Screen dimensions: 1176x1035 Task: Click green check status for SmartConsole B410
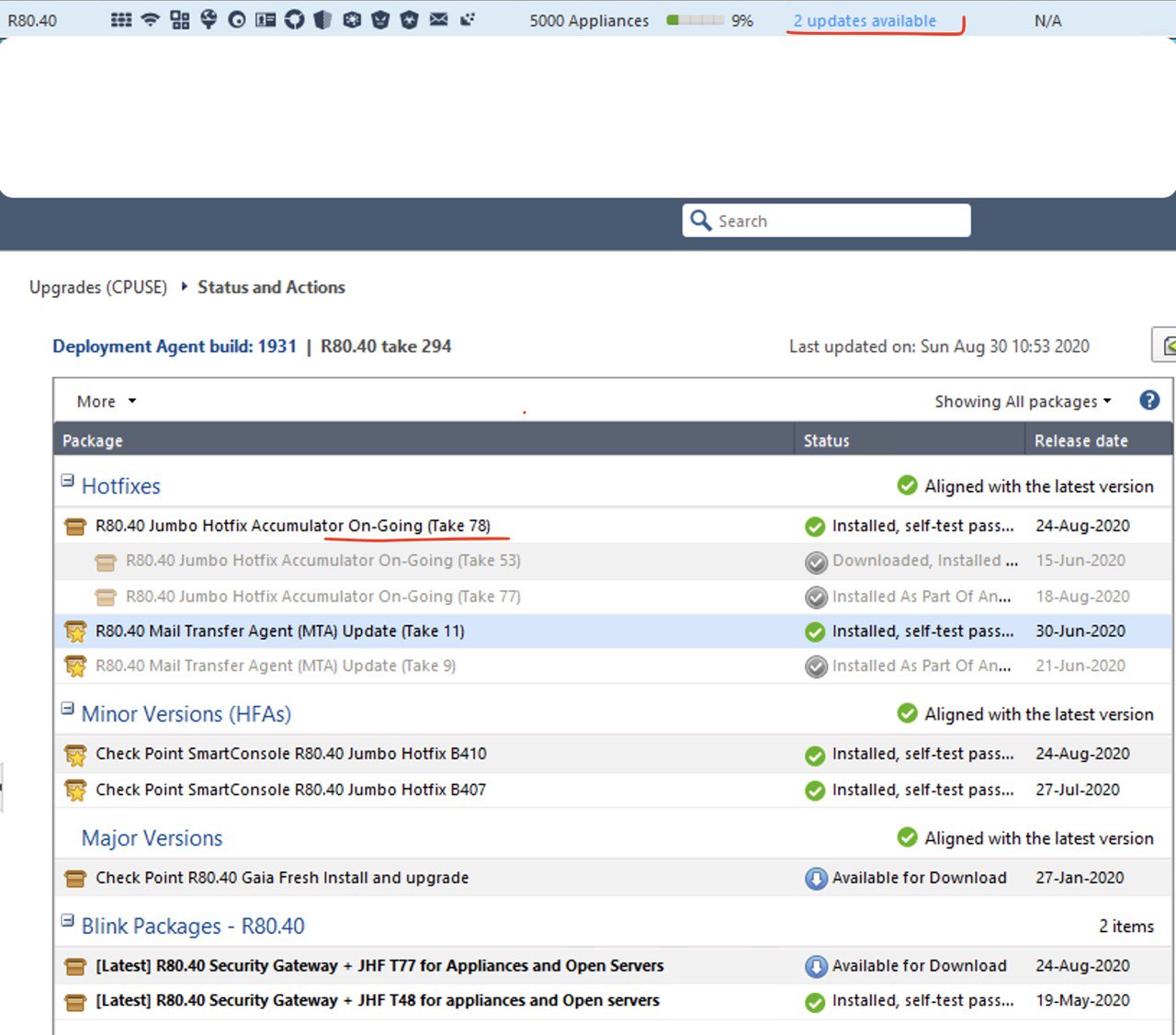pos(815,755)
